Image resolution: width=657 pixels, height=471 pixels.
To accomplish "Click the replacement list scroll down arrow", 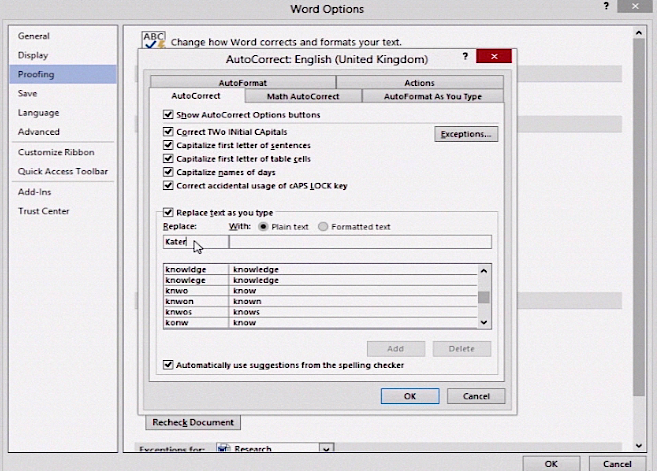I will point(484,322).
